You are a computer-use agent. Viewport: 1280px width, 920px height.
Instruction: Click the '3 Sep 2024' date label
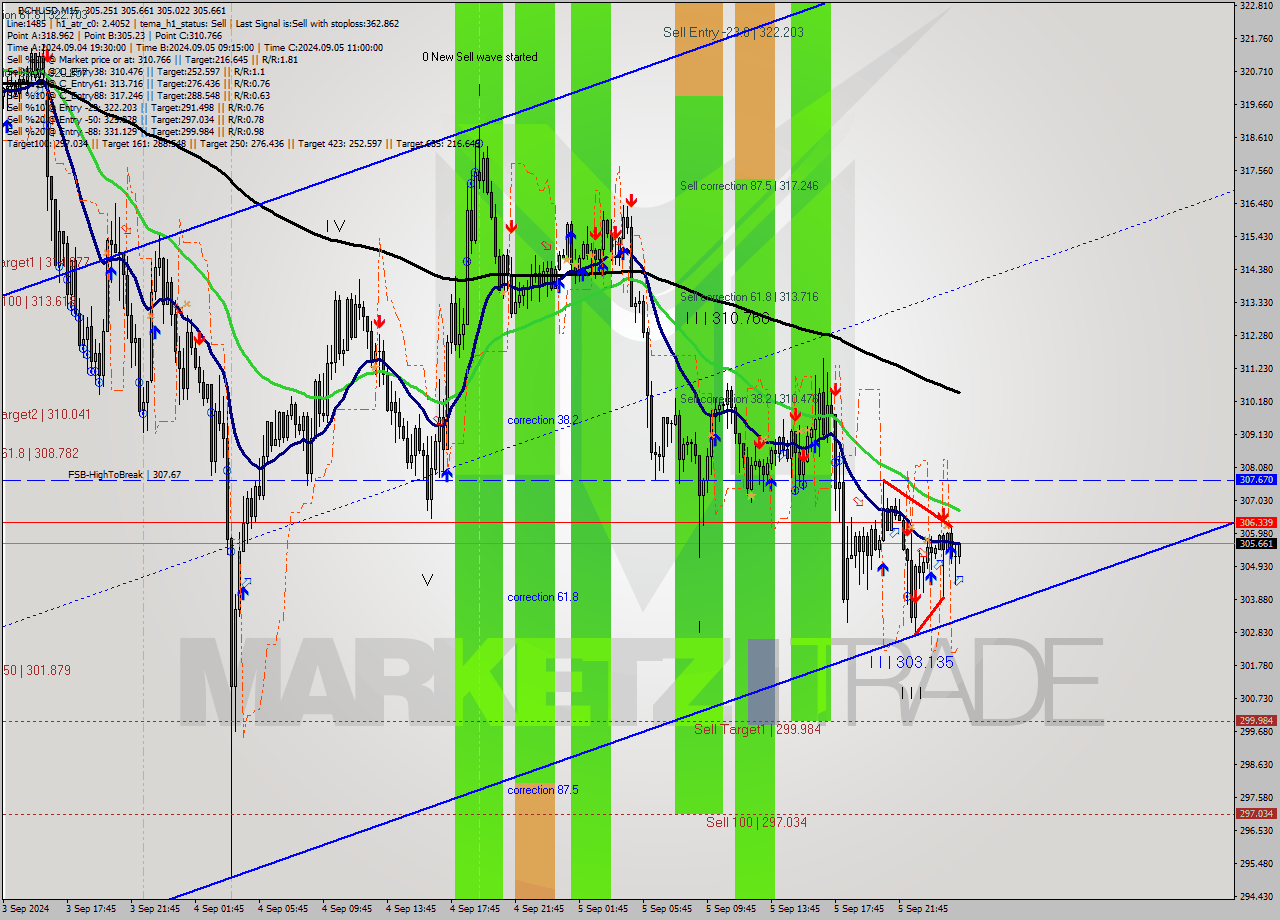26,909
